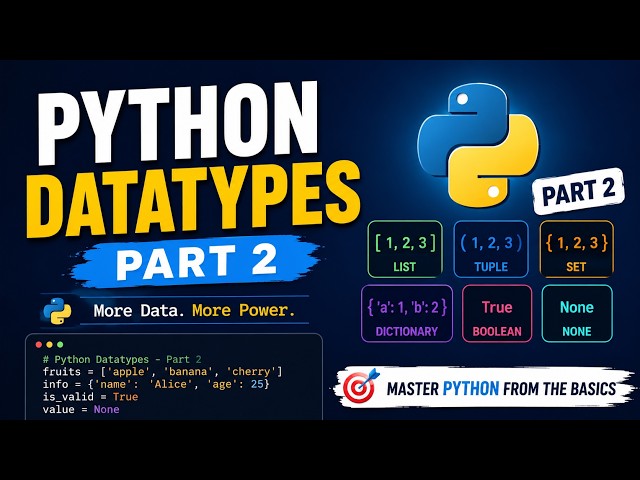Select the LIST datatype card
The height and width of the screenshot is (480, 640).
[405, 249]
